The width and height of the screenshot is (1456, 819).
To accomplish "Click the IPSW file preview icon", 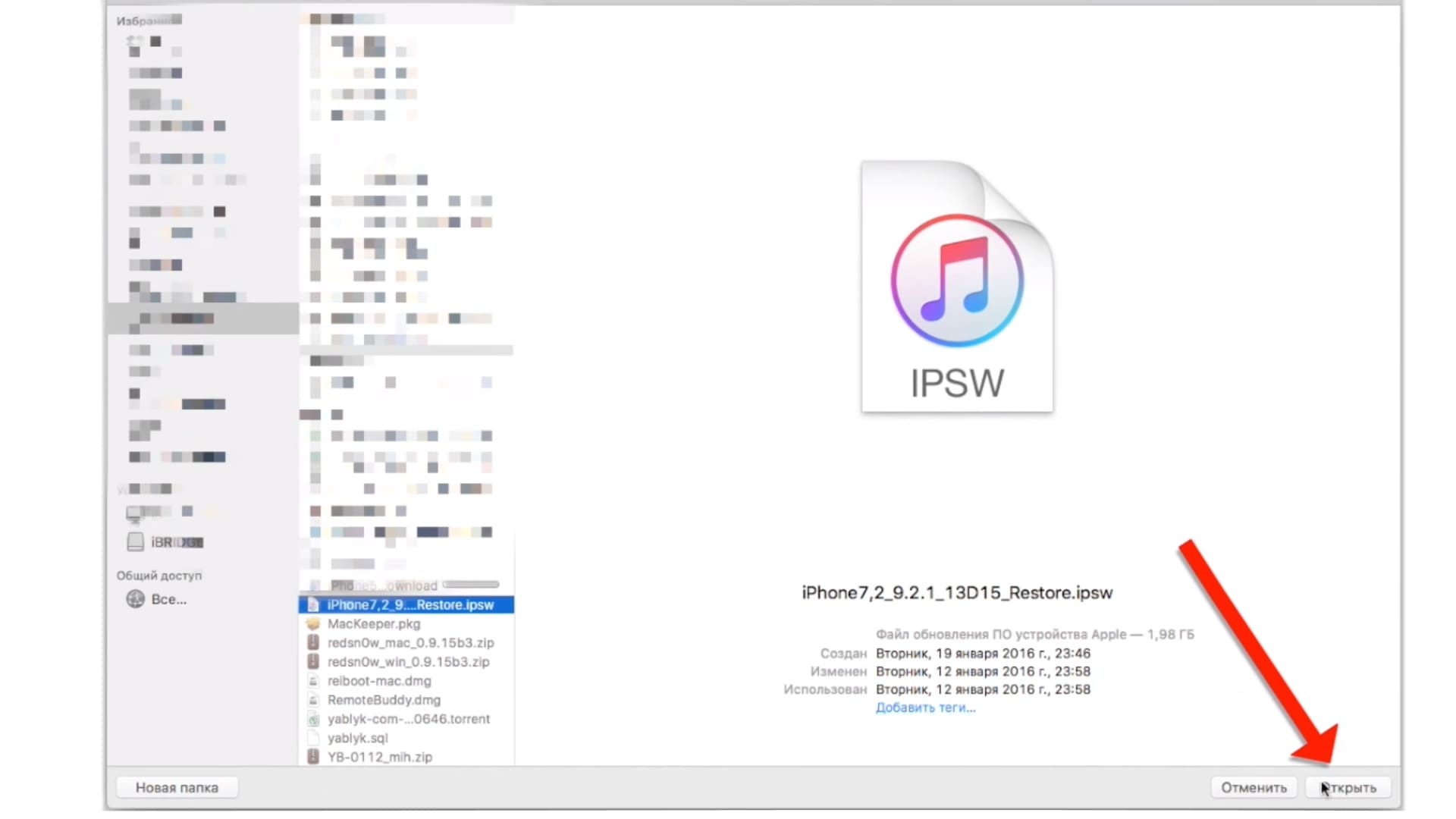I will pos(956,287).
